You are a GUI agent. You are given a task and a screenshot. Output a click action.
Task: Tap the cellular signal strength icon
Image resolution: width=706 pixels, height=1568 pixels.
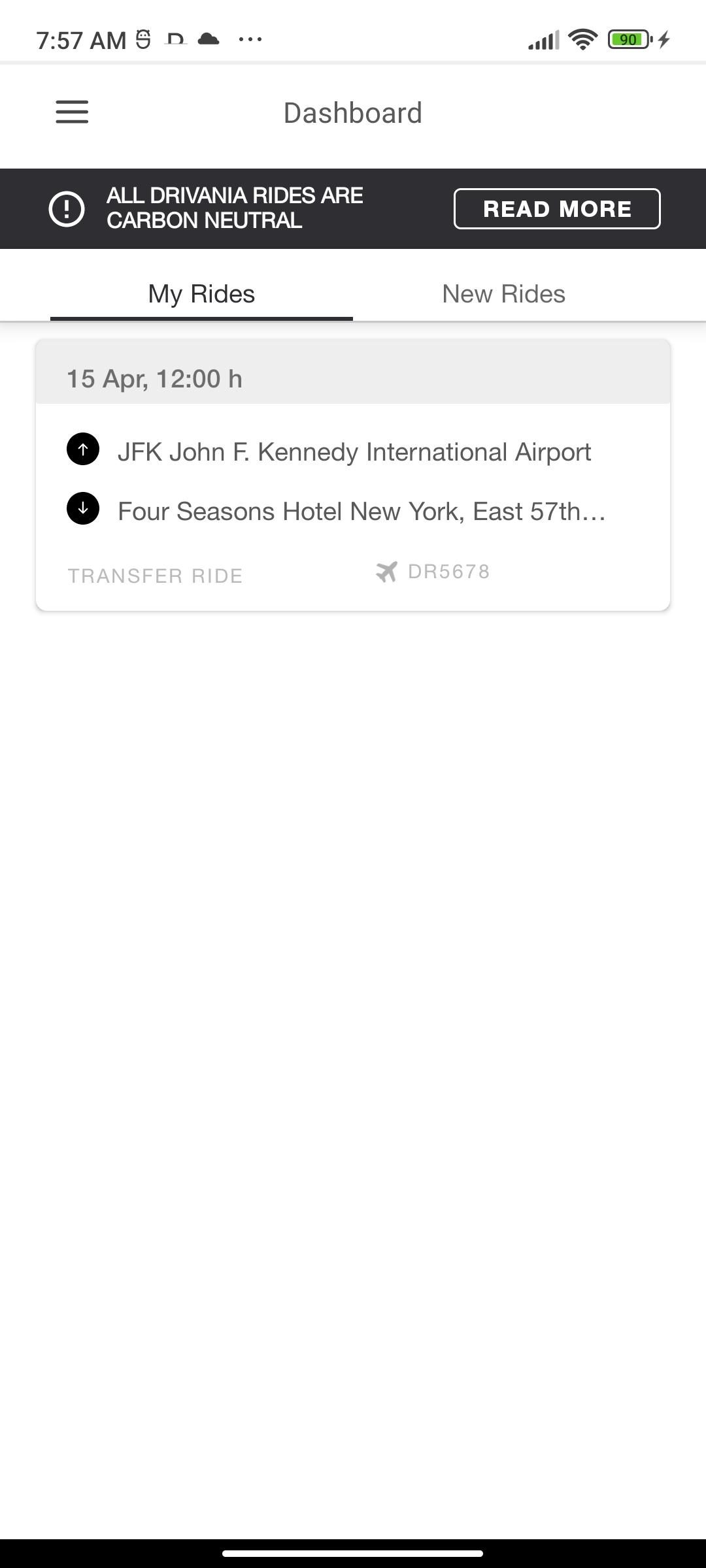[544, 40]
